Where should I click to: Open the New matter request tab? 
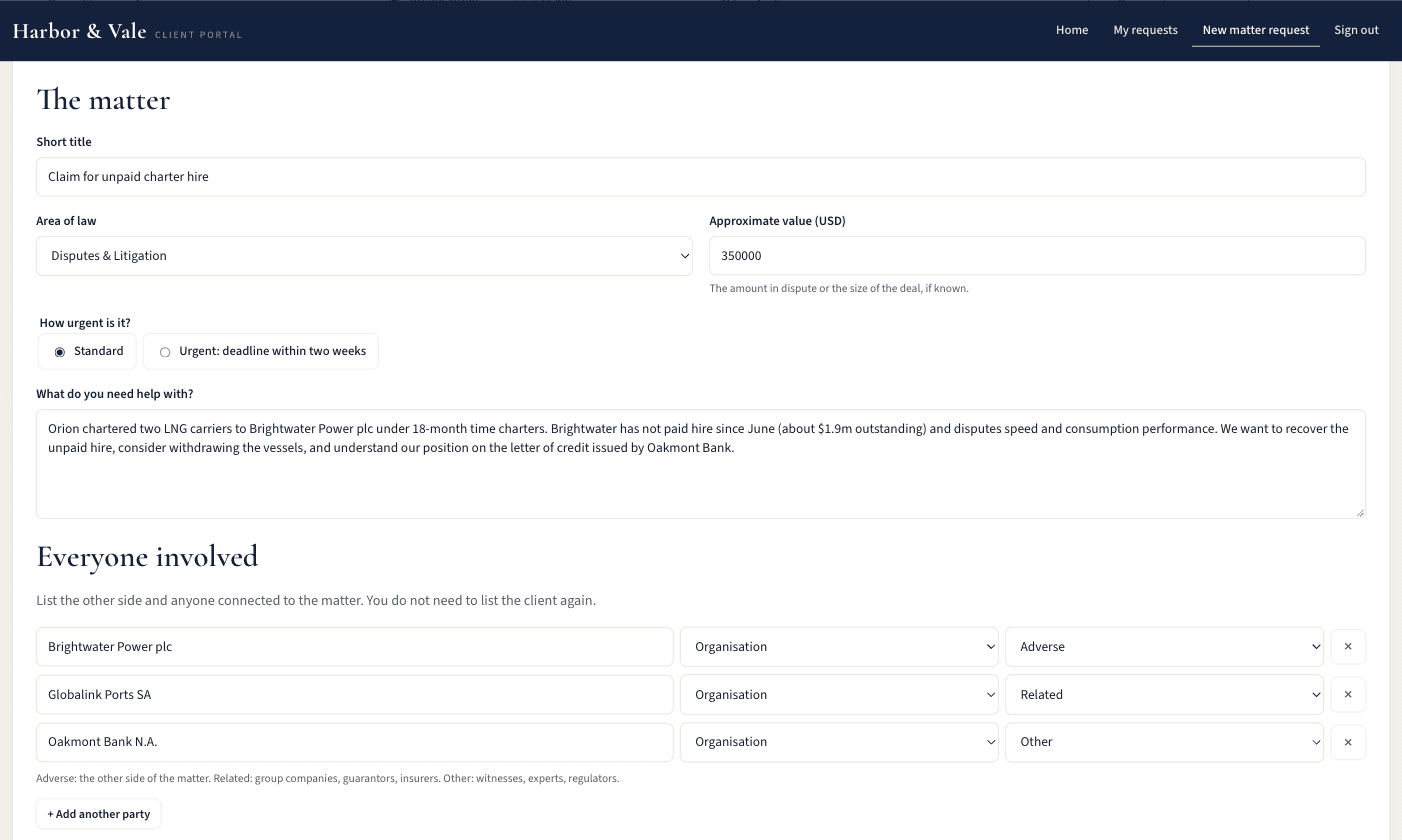1256,30
